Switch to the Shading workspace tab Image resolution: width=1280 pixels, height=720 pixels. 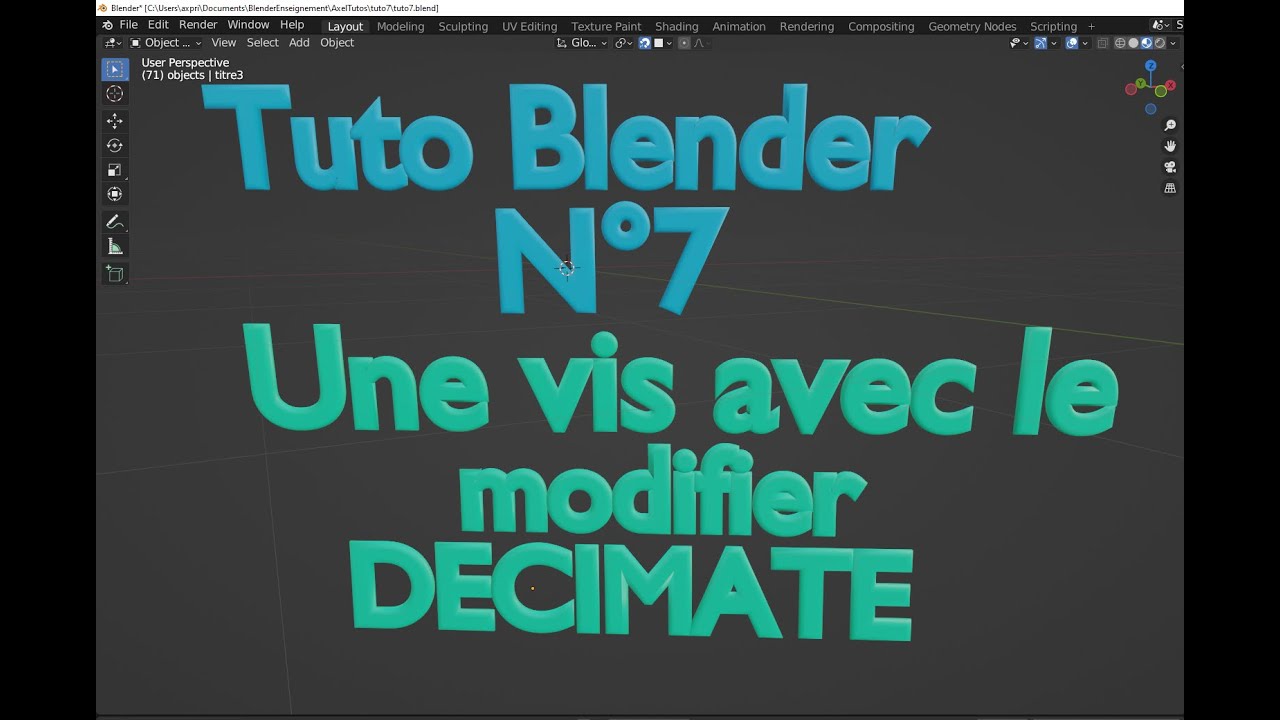coord(677,26)
